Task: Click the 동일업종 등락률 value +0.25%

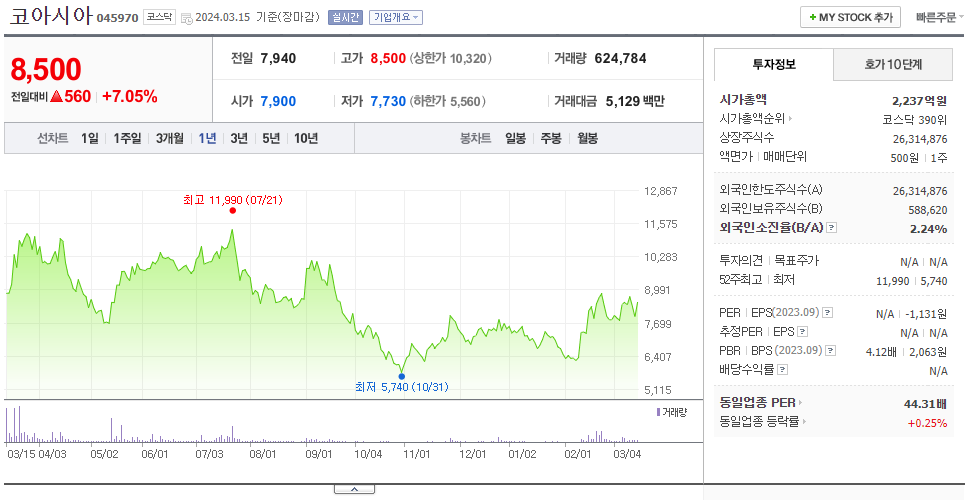Action: [x=927, y=423]
